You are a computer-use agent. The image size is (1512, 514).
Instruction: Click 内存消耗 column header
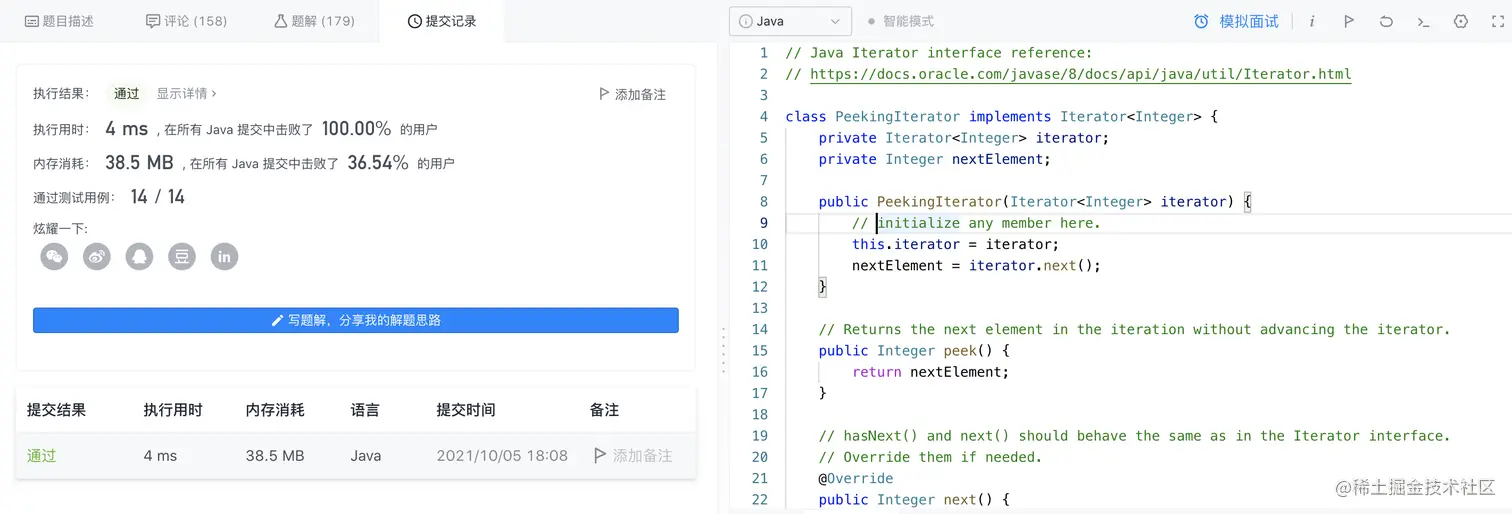[x=275, y=410]
